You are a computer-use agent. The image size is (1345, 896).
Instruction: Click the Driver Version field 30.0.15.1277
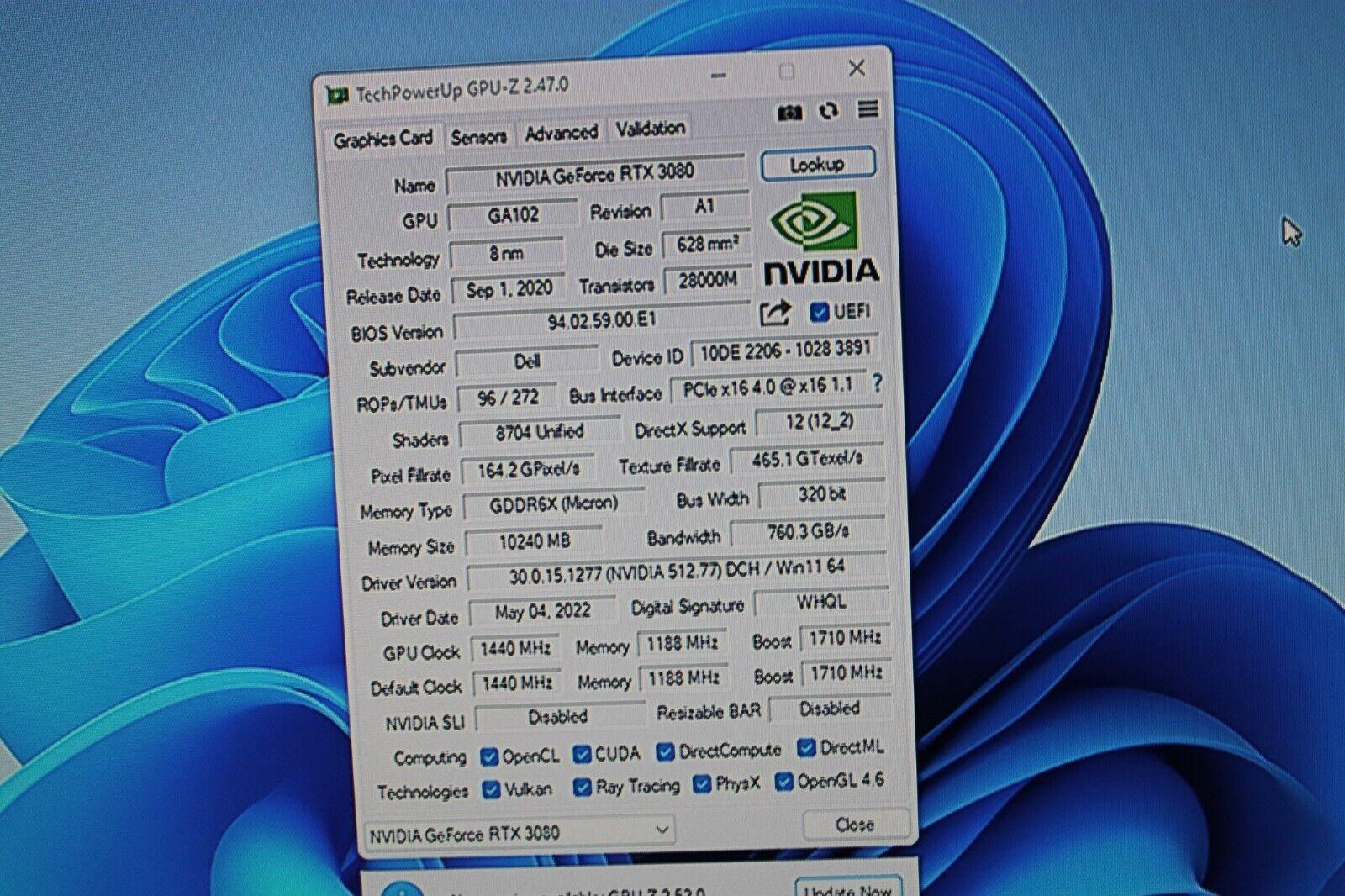[677, 571]
